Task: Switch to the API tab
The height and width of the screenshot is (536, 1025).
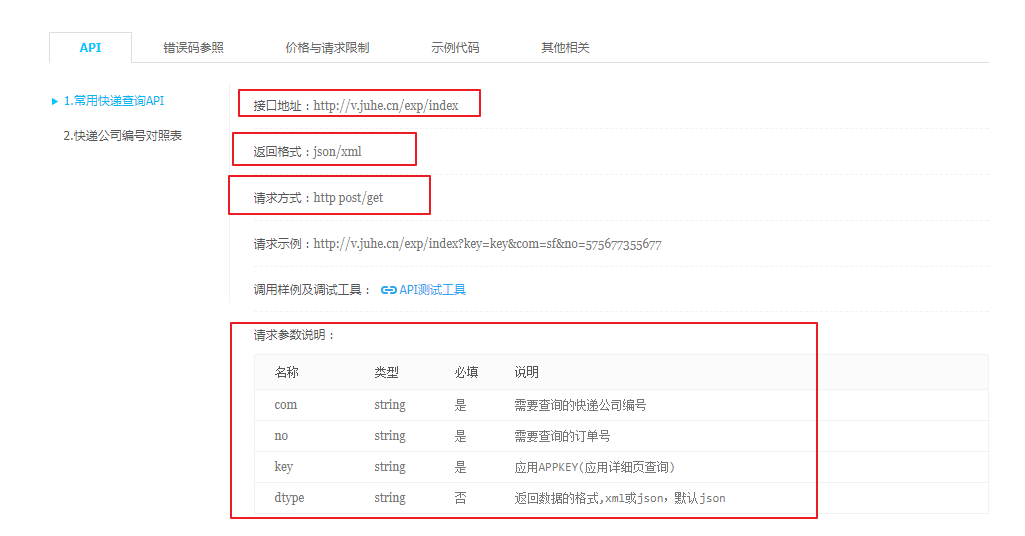Action: [90, 47]
